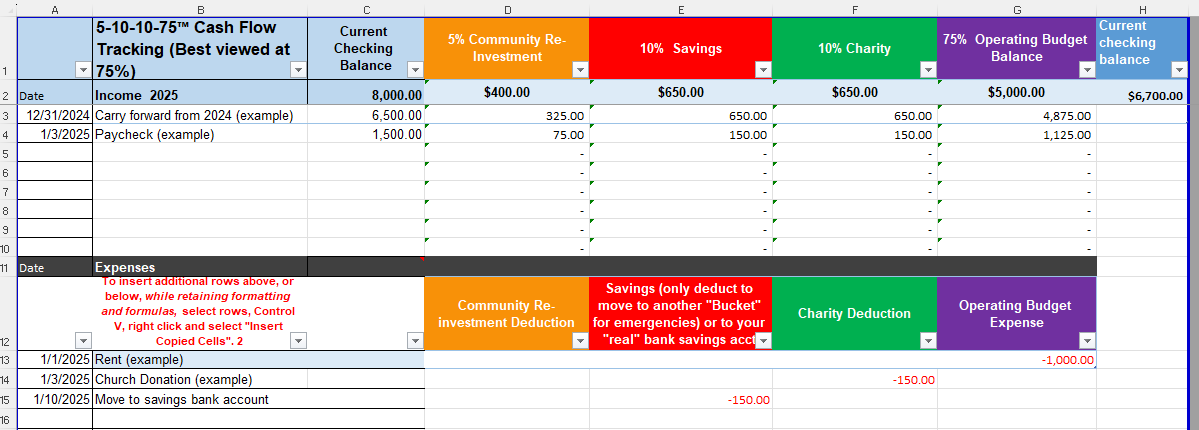
Task: Open 75% Operating Budget Balance filter dropdown
Action: point(1087,69)
